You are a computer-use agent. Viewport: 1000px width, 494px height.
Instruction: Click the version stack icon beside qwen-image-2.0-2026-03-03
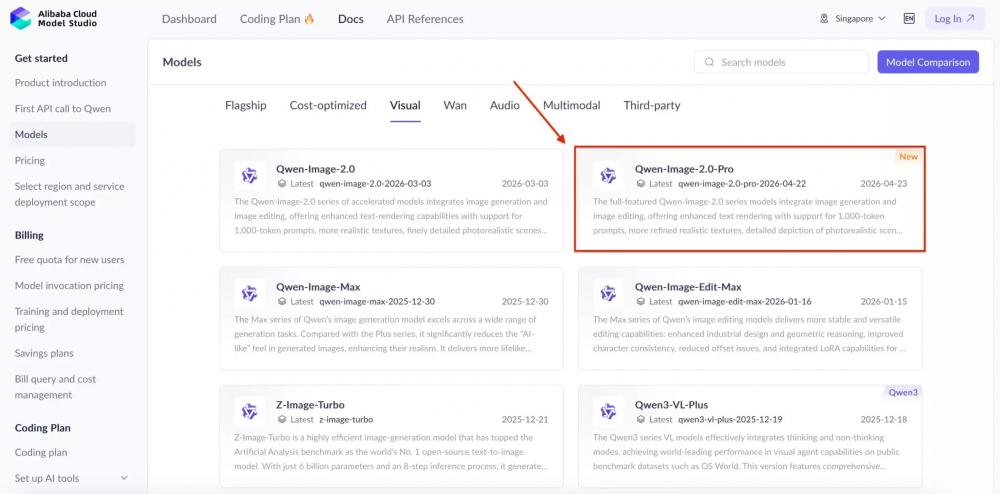pyautogui.click(x=282, y=184)
